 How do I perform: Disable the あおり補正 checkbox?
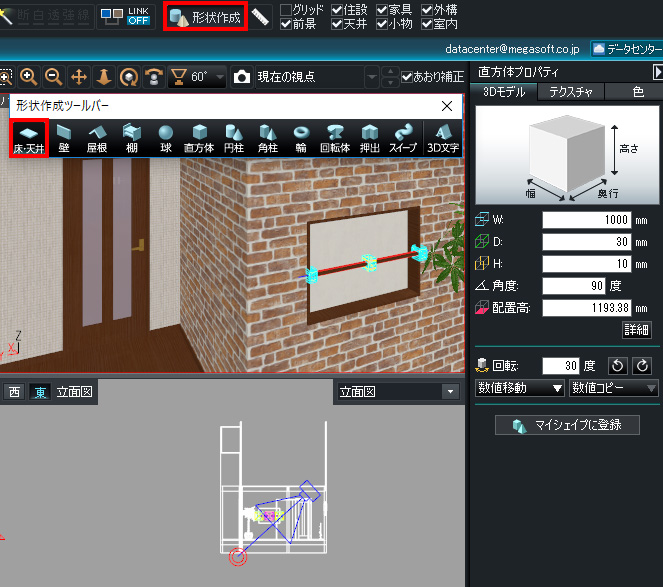[405, 77]
